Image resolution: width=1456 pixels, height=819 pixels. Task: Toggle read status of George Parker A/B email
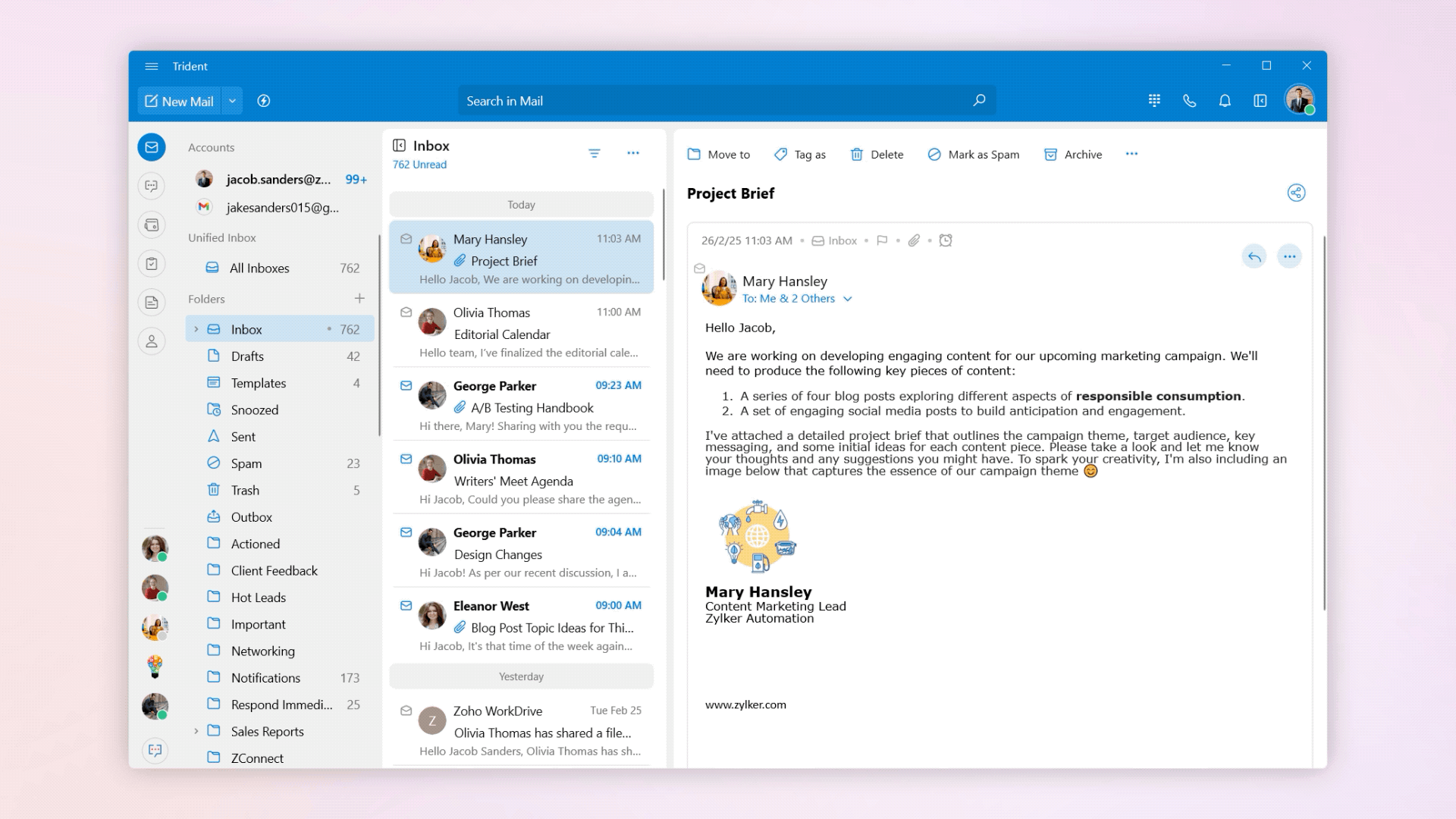(x=406, y=385)
